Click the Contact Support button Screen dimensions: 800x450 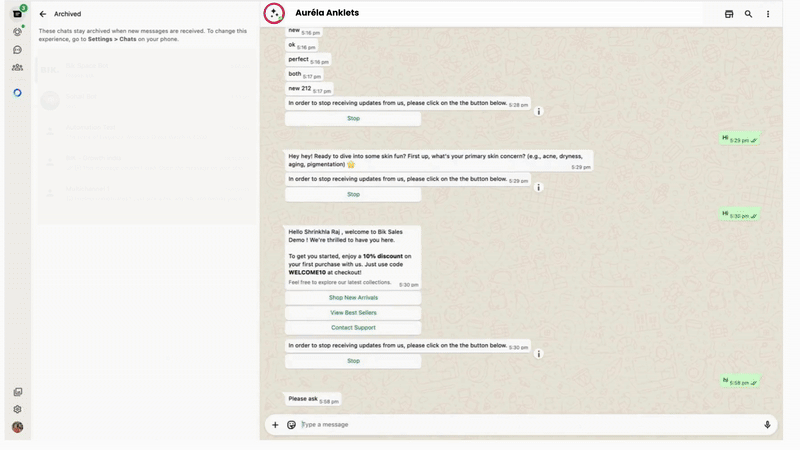point(353,328)
